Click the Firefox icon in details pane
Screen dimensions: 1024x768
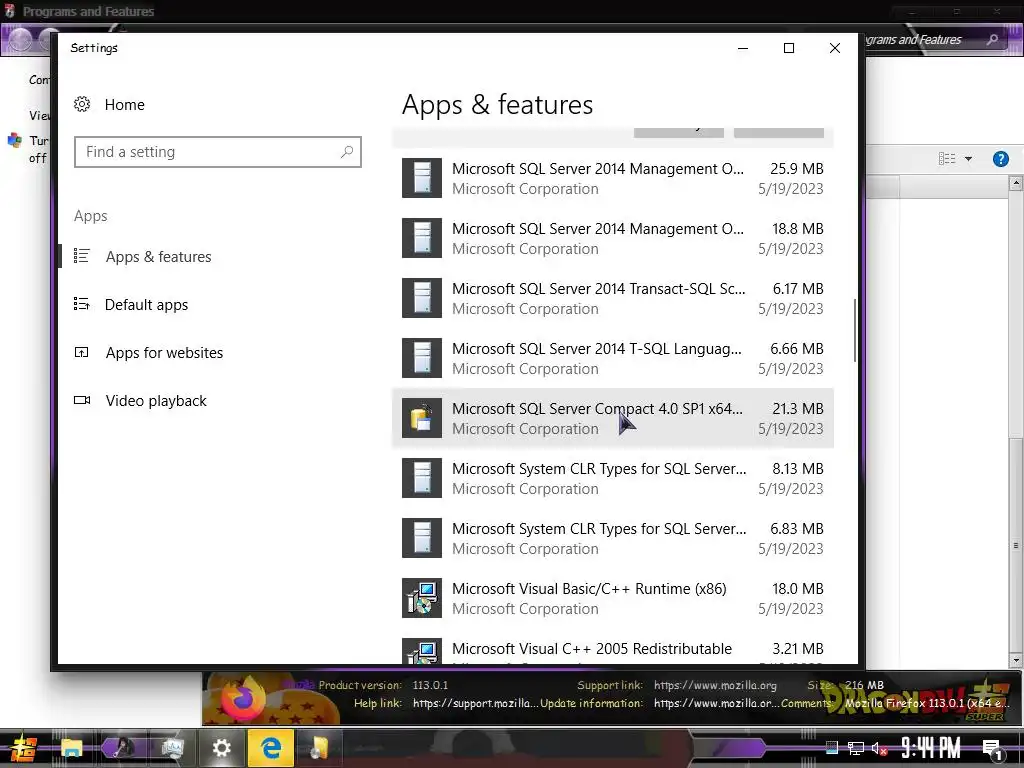pyautogui.click(x=243, y=699)
